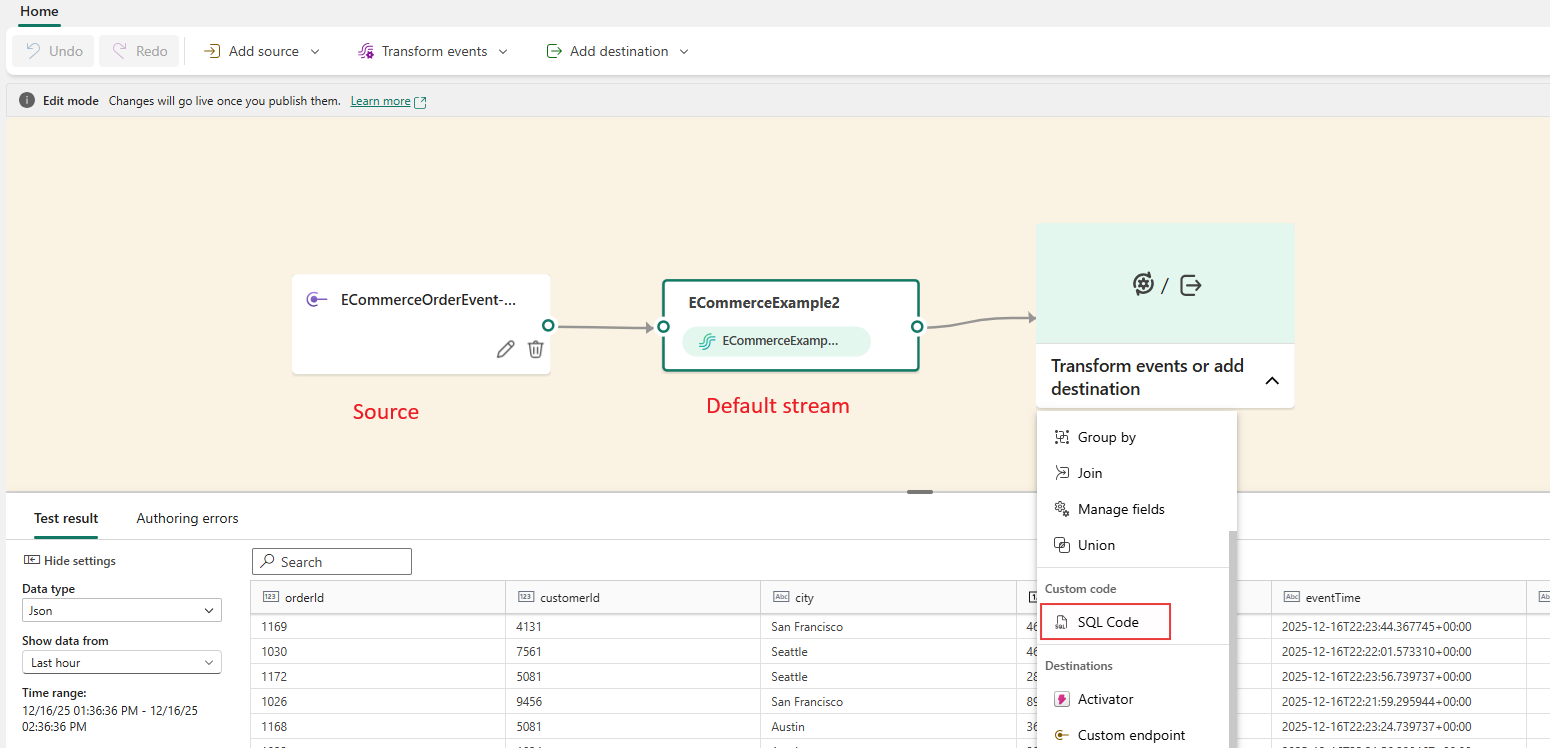Image resolution: width=1550 pixels, height=748 pixels.
Task: Click inside the Search field
Action: click(331, 561)
